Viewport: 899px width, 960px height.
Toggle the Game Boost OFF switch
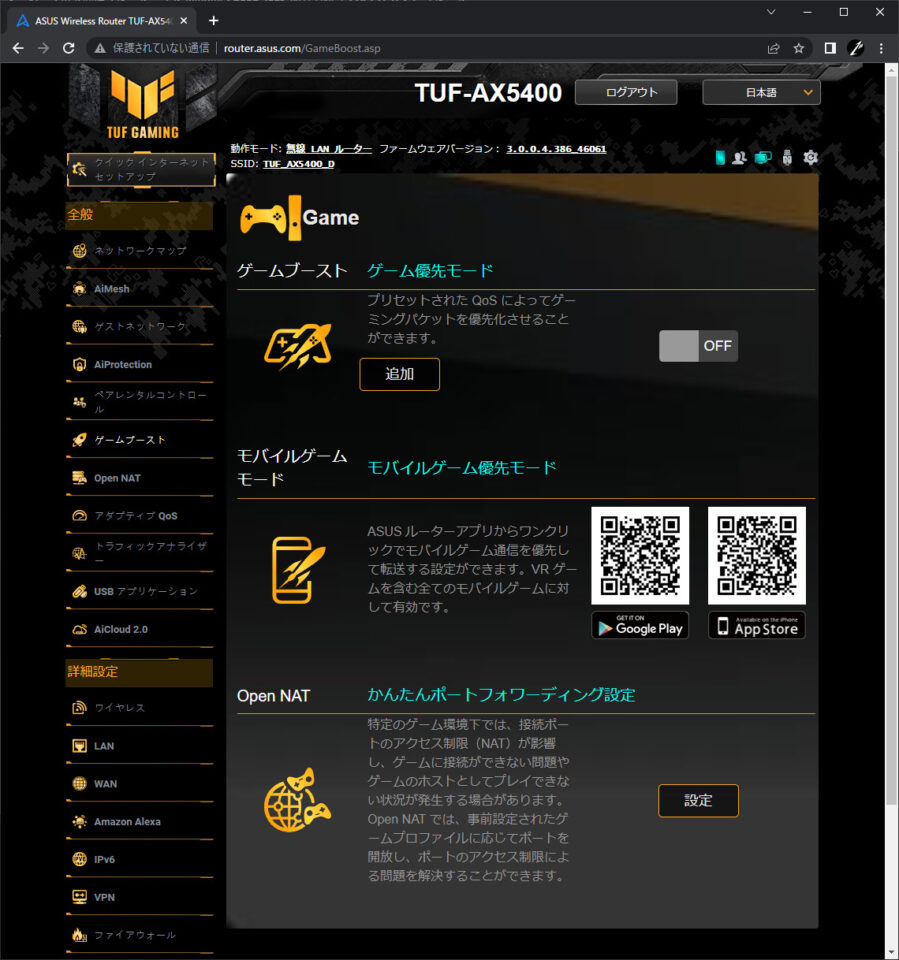click(698, 346)
